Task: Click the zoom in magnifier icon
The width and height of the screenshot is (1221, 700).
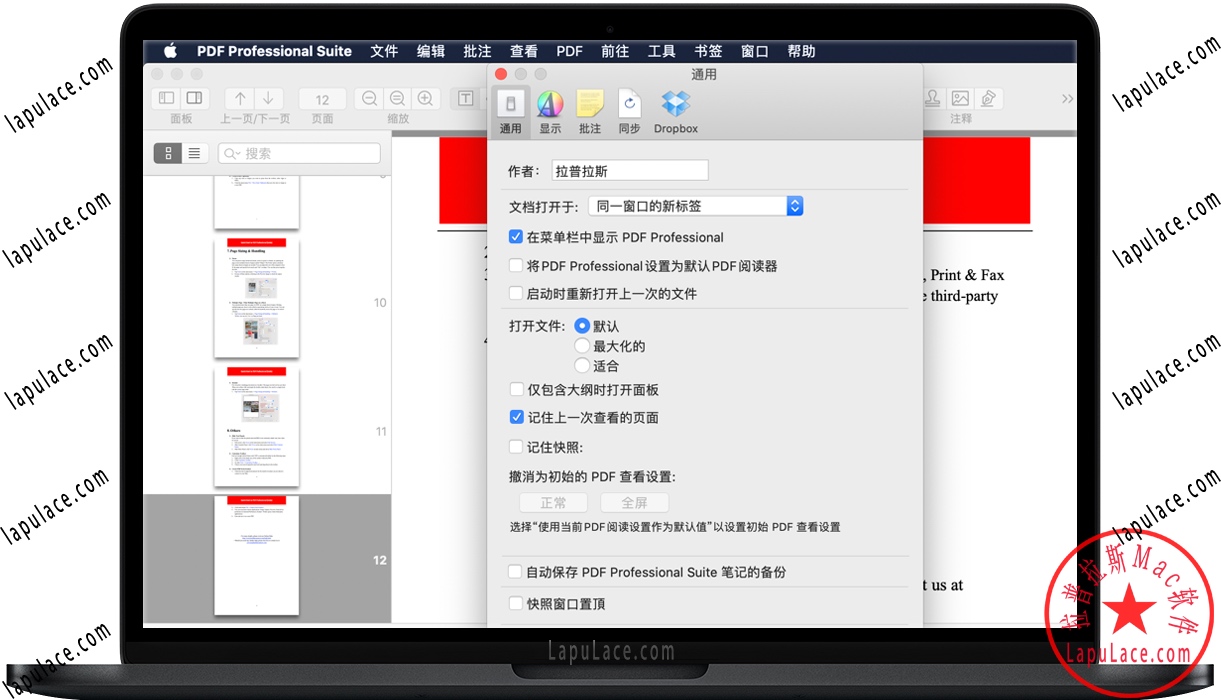Action: click(x=426, y=98)
